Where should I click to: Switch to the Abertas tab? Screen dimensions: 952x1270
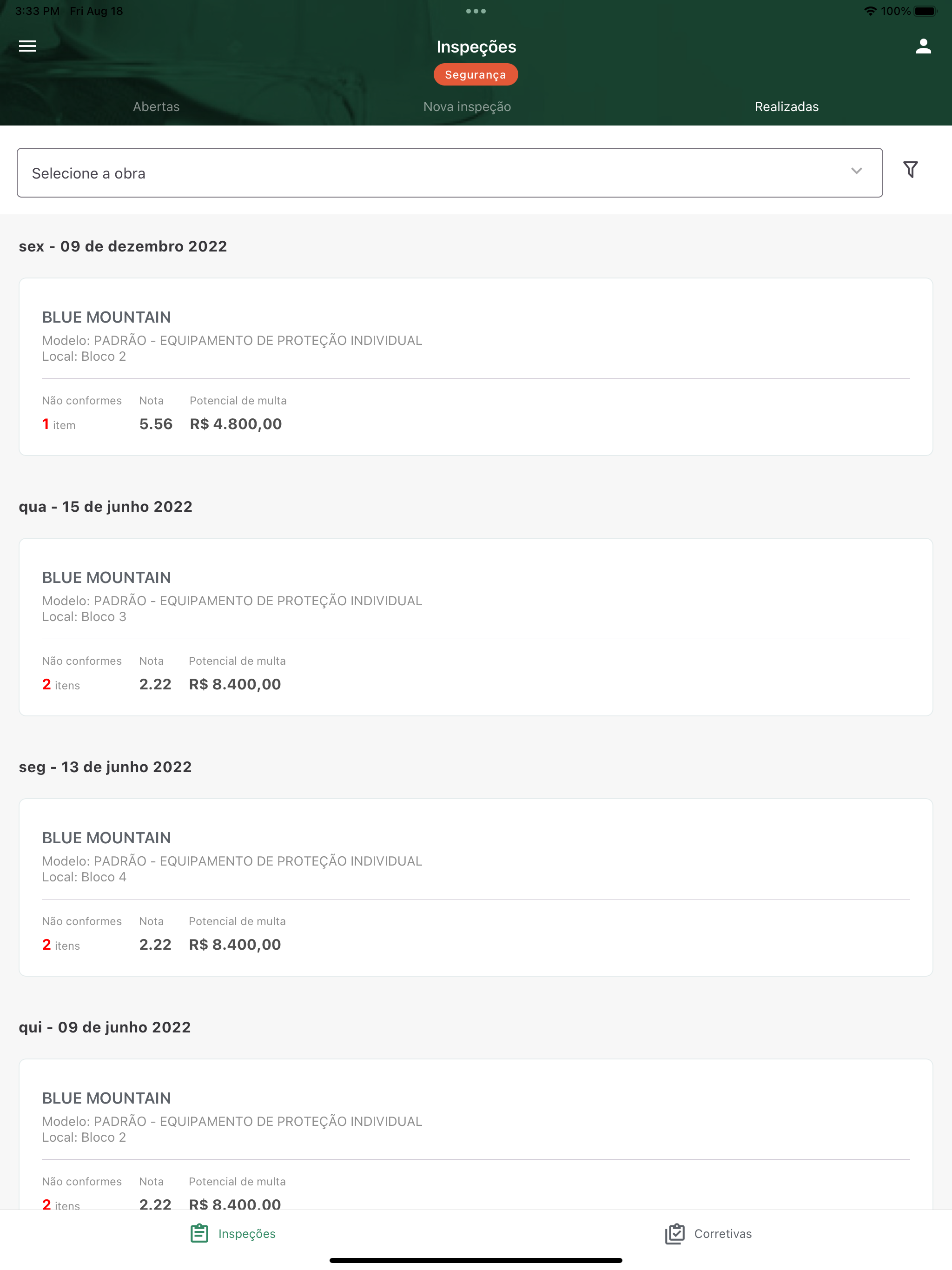pyautogui.click(x=156, y=107)
